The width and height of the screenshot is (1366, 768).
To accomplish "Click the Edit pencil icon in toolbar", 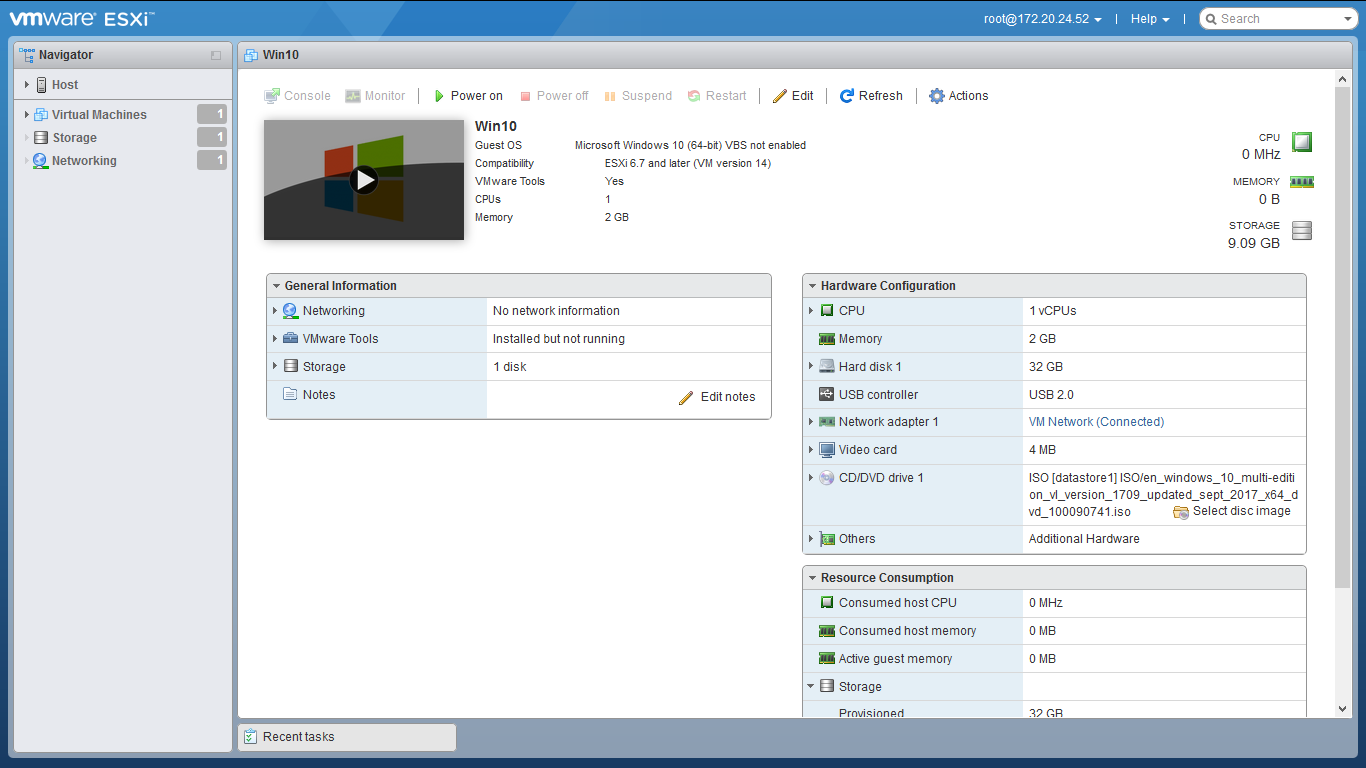I will click(x=780, y=96).
